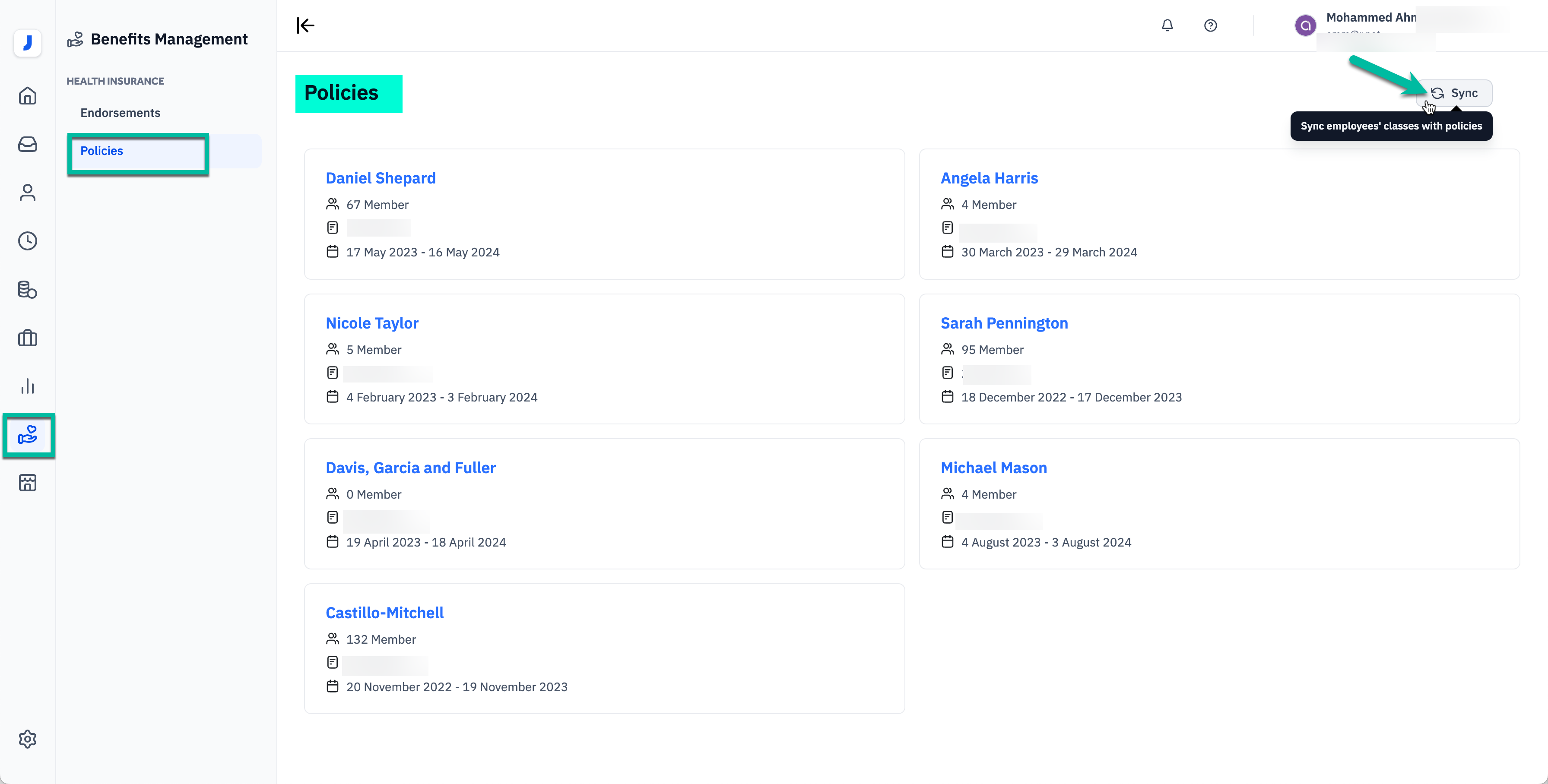Open the notifications bell
This screenshot has height=784, width=1548.
(x=1167, y=25)
